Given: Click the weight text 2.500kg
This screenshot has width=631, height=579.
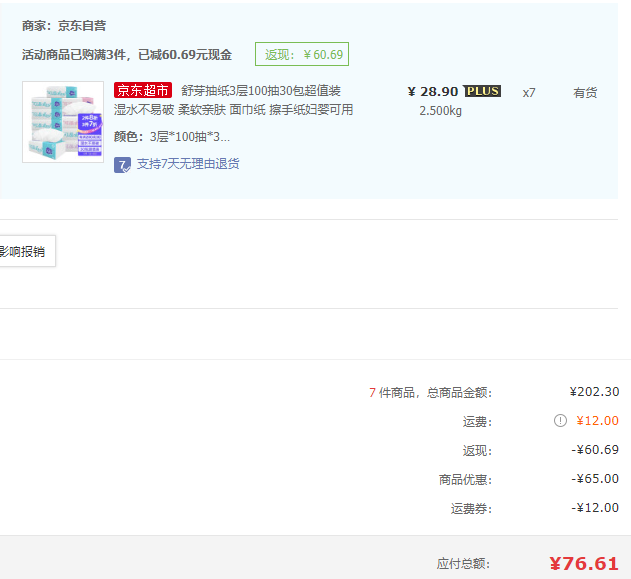Looking at the screenshot, I should click(440, 111).
